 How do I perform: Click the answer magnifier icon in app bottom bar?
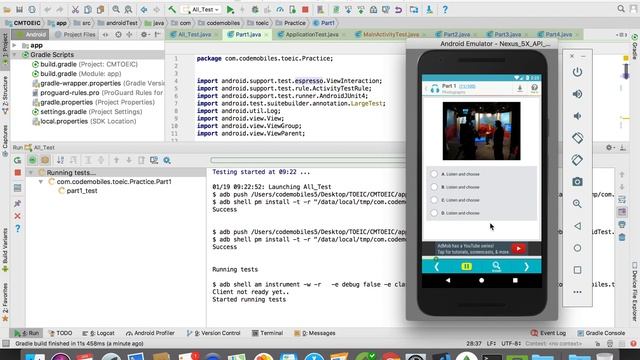pos(496,267)
